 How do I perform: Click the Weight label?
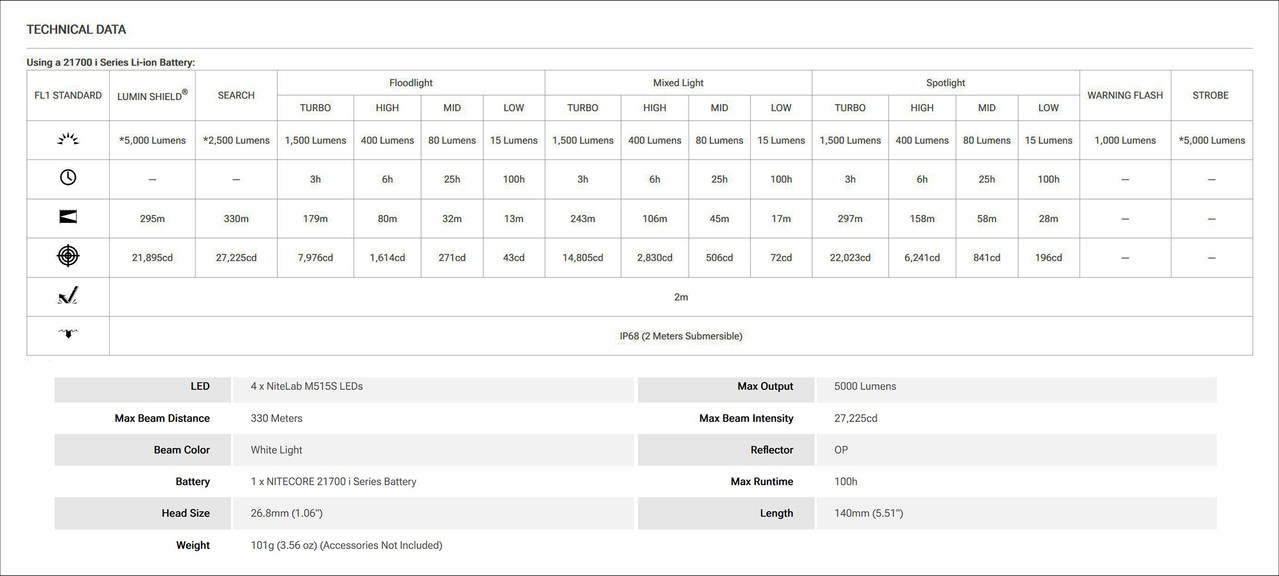click(x=193, y=545)
